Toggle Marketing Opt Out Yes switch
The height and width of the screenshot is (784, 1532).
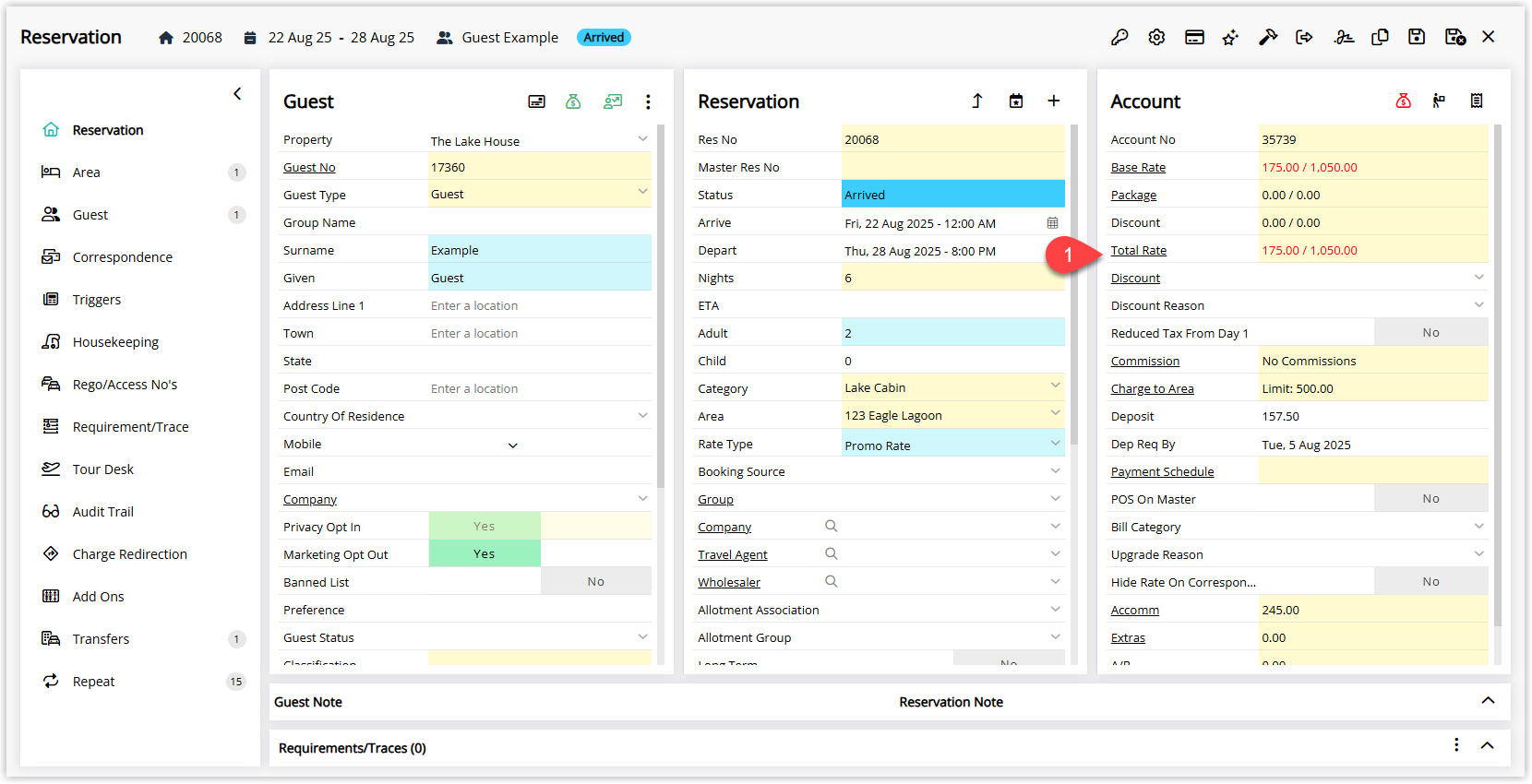point(485,553)
